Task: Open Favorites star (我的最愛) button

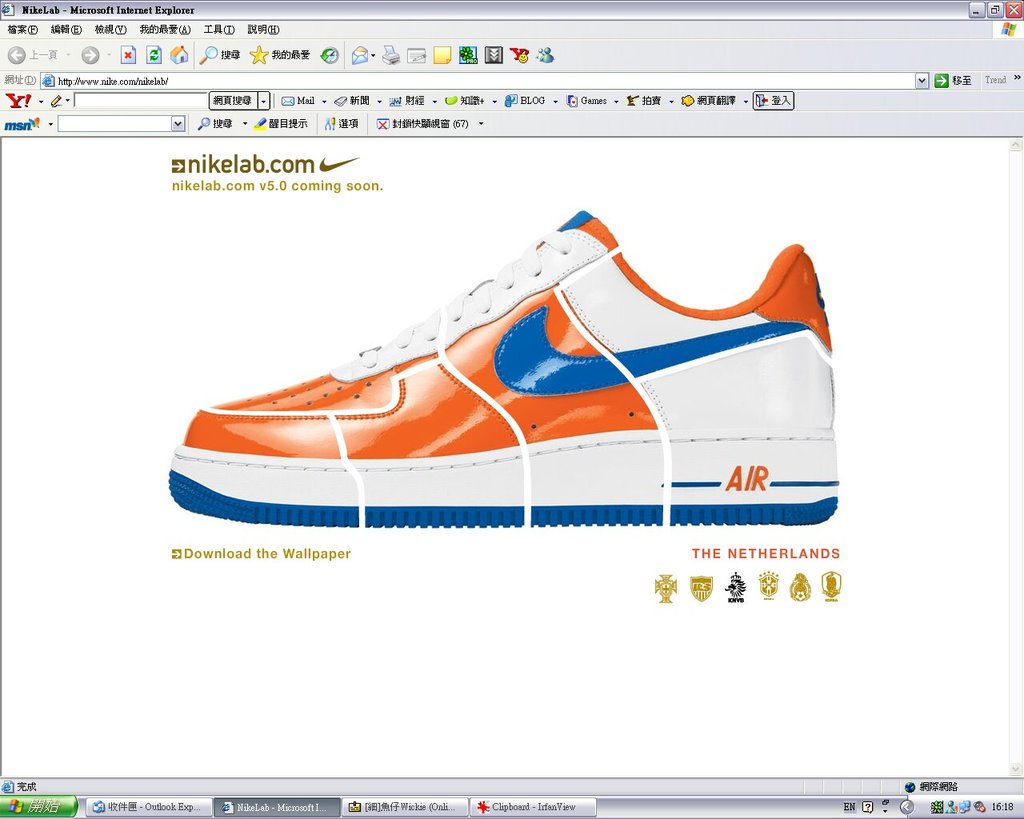Action: pos(280,56)
